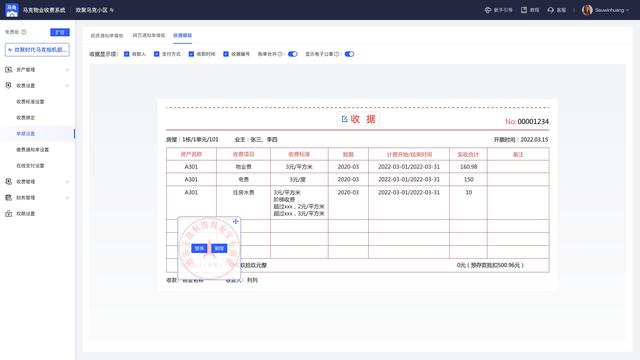This screenshot has height=360, width=640.
Task: Click the 财务管理 sidebar icon
Action: (9, 198)
